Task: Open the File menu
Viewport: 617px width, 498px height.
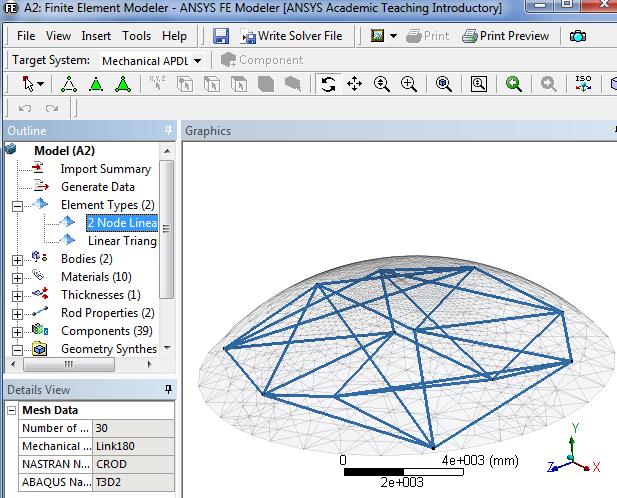Action: point(26,36)
